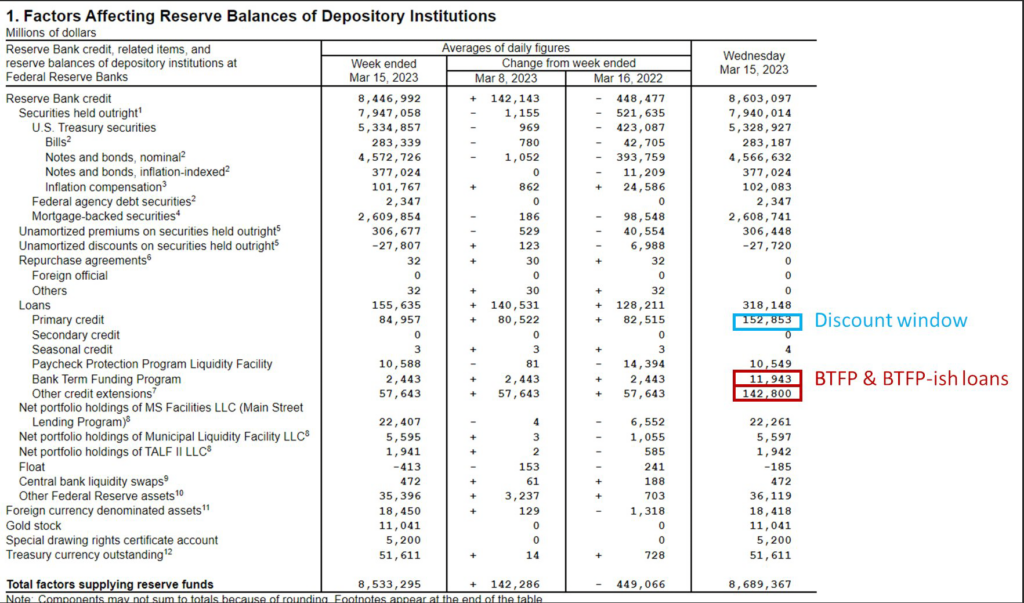Select the "Total factors supplying reserve funds" row label

pyautogui.click(x=109, y=584)
